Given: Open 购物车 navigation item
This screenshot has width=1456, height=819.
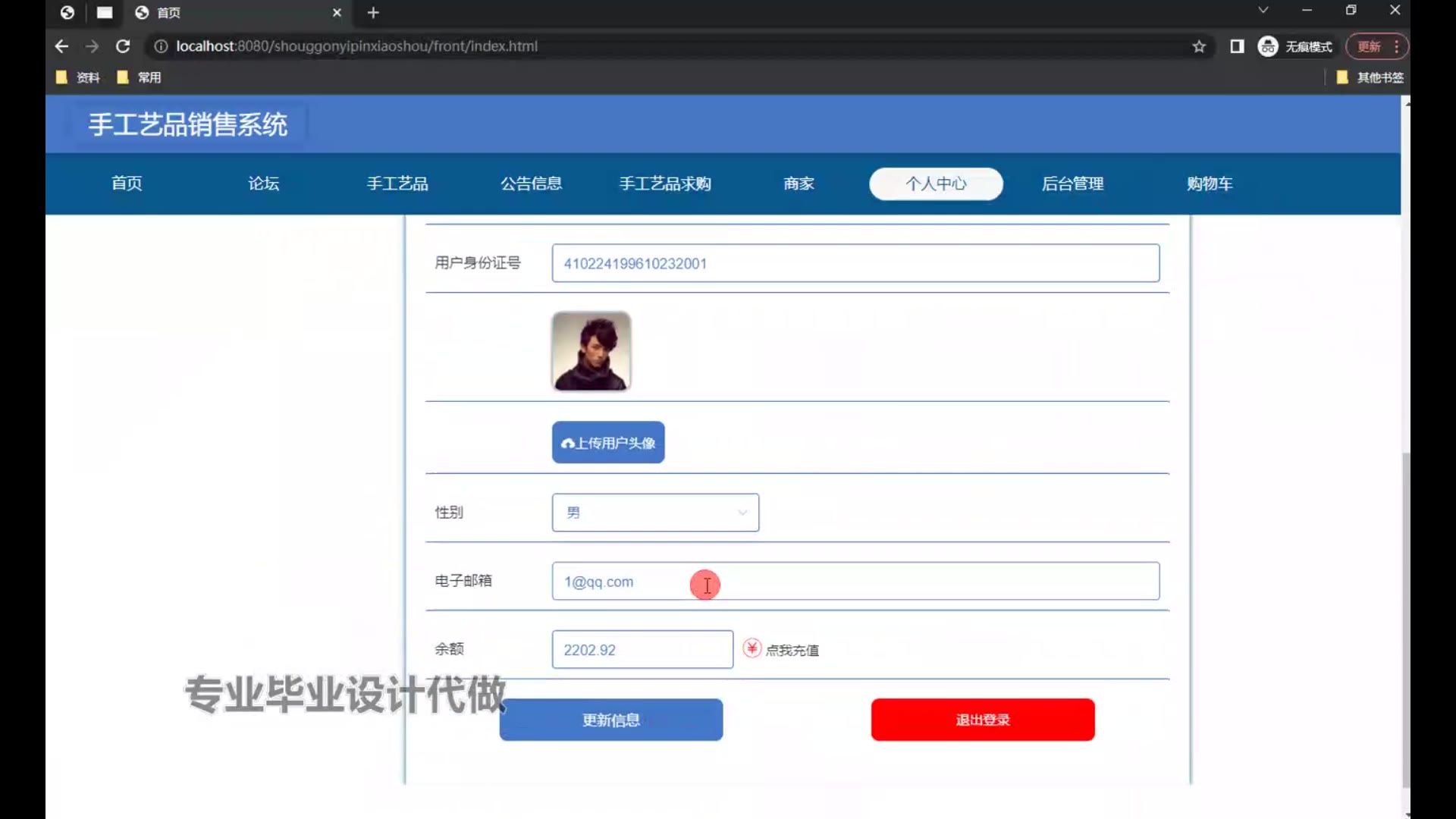Looking at the screenshot, I should (1210, 184).
